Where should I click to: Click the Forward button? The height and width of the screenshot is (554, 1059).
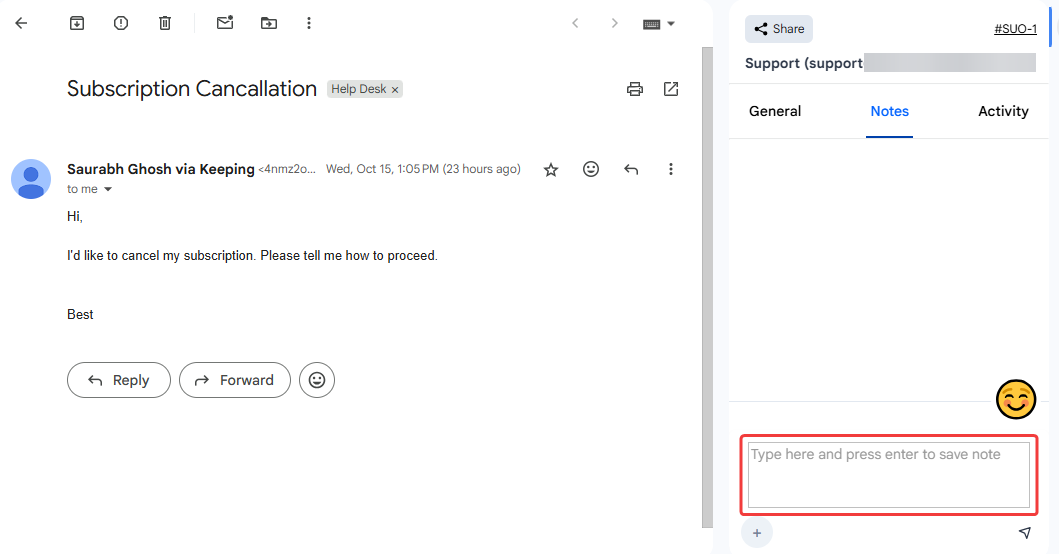pos(235,380)
